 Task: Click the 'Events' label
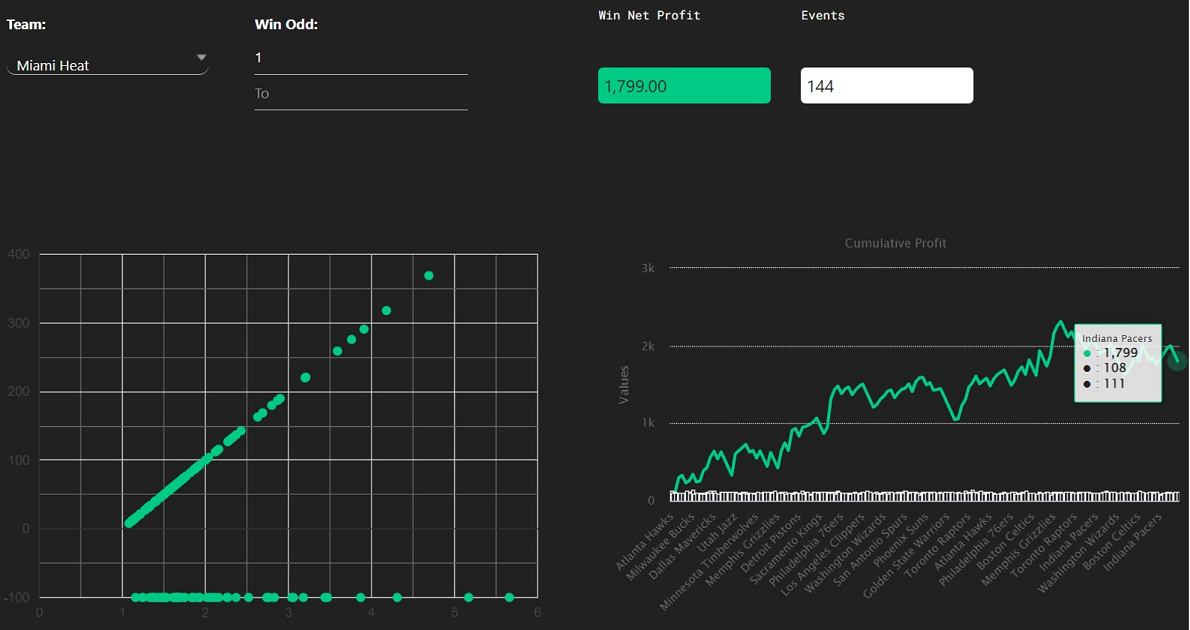tap(823, 15)
